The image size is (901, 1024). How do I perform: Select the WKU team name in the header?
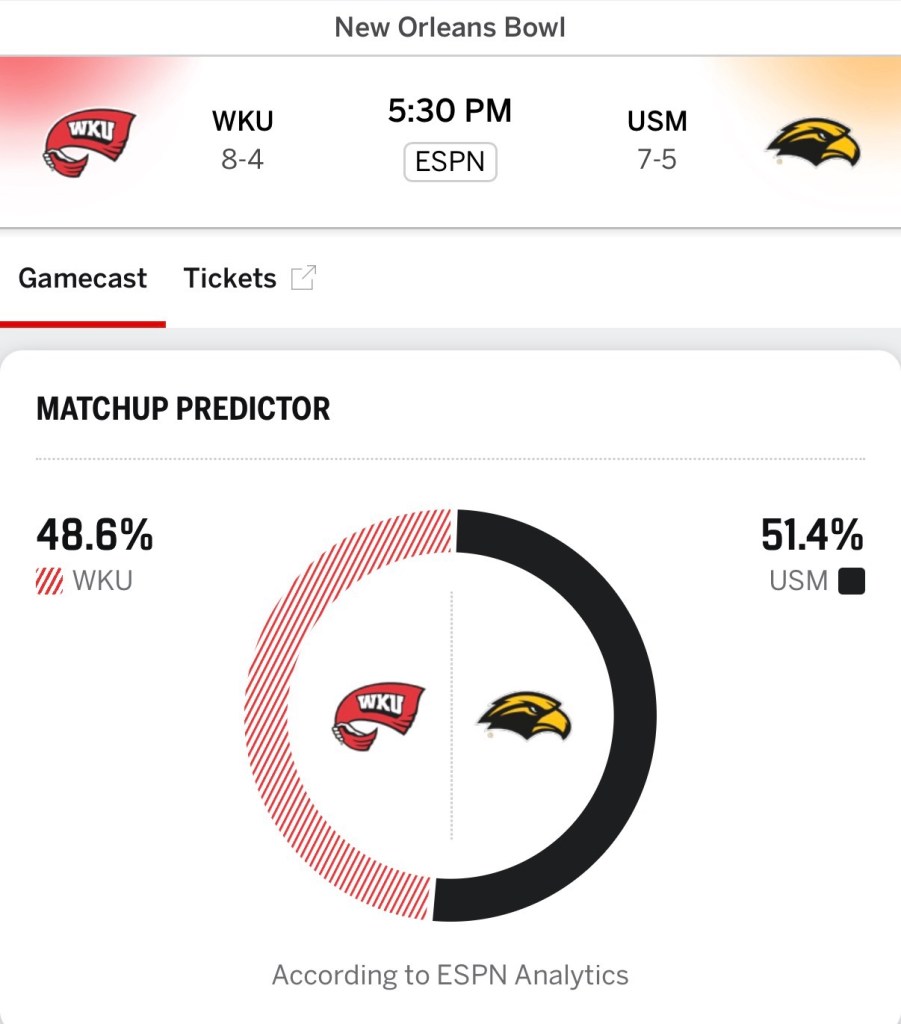(x=242, y=121)
